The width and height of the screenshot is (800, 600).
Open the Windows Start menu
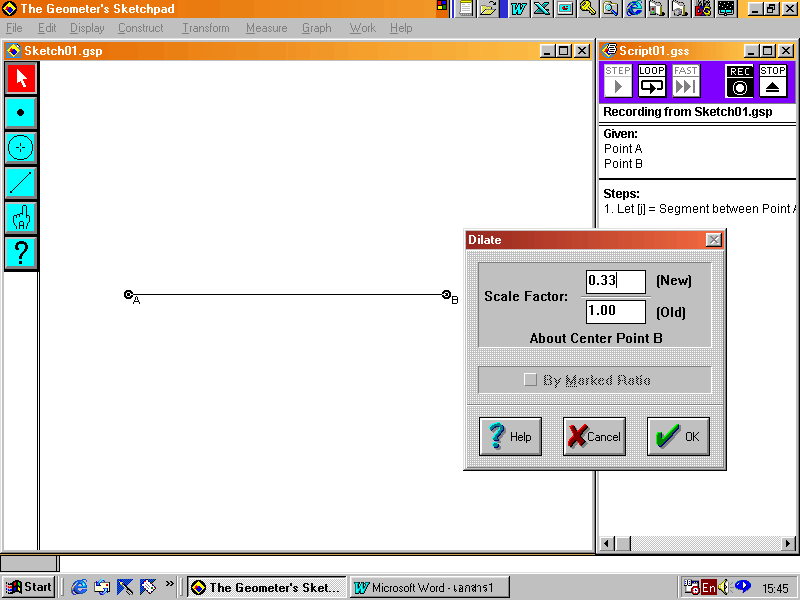tap(29, 587)
